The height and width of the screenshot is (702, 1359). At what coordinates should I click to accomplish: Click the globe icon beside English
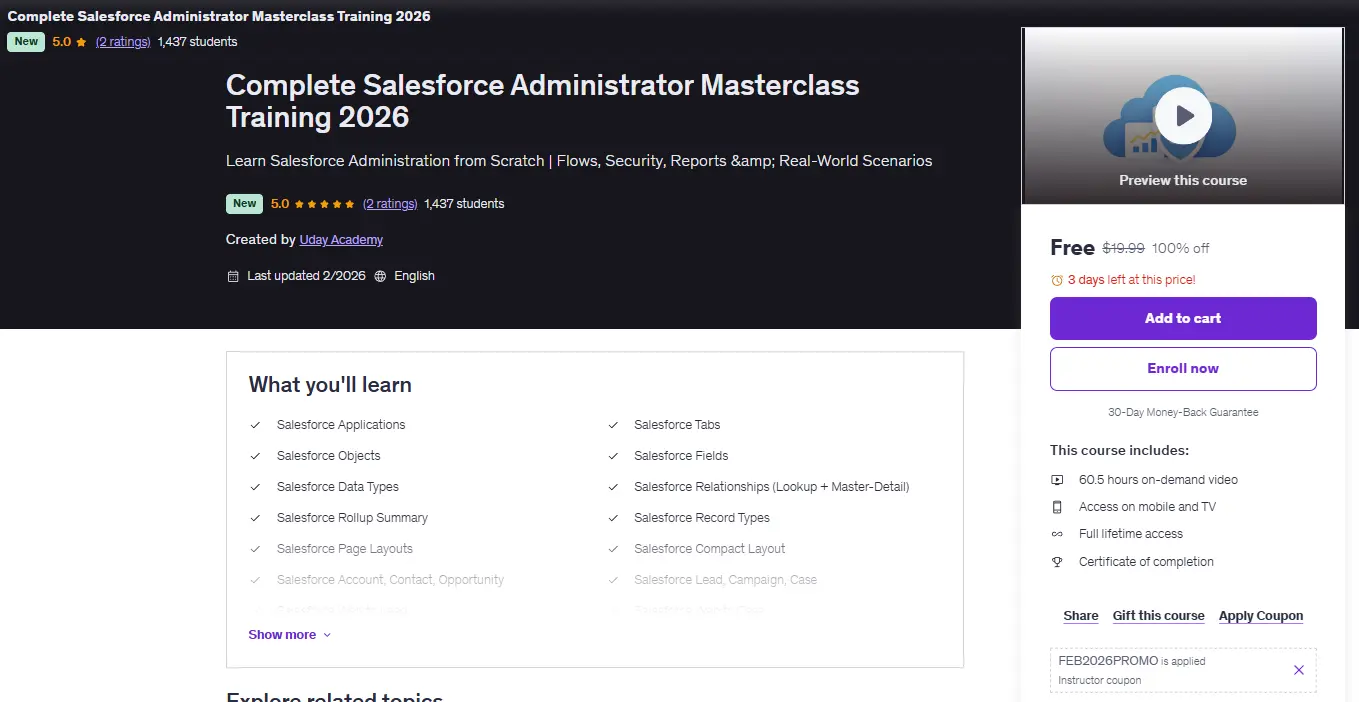[x=380, y=276]
